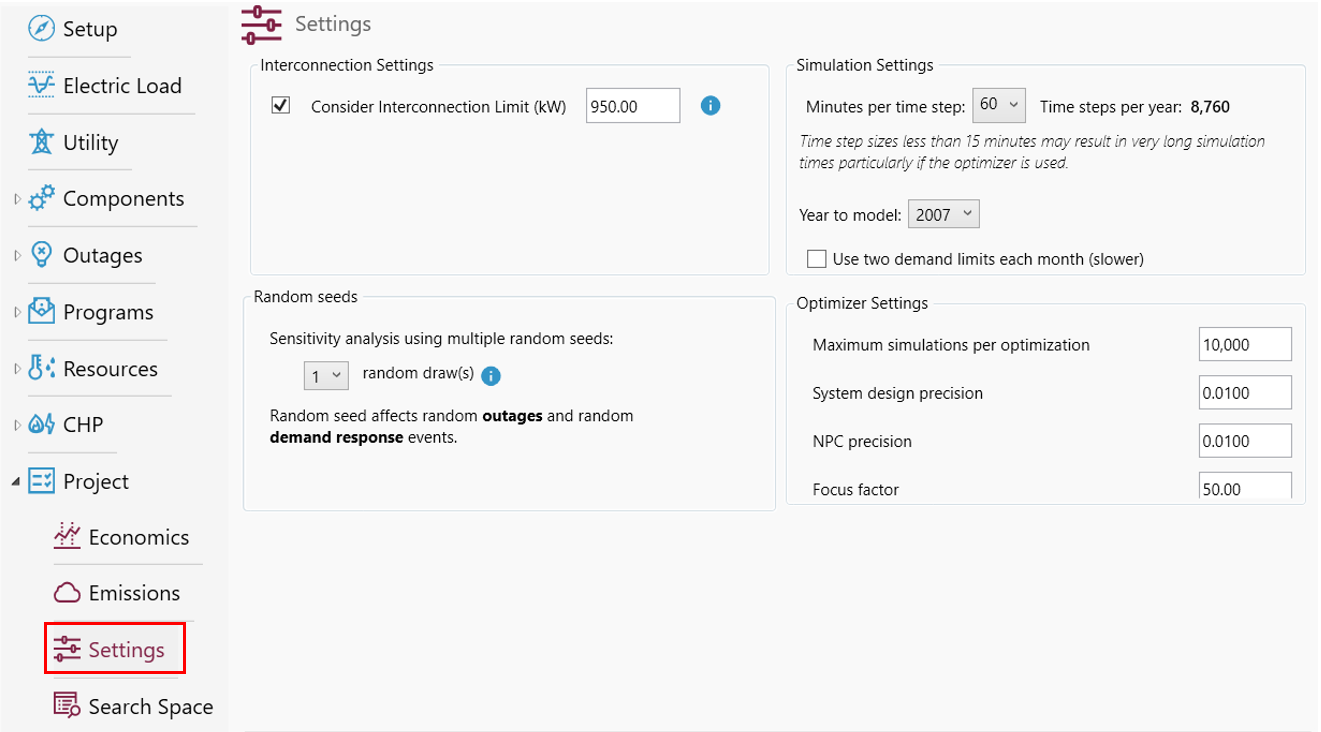
Task: Open the random draws count dropdown
Action: point(325,376)
